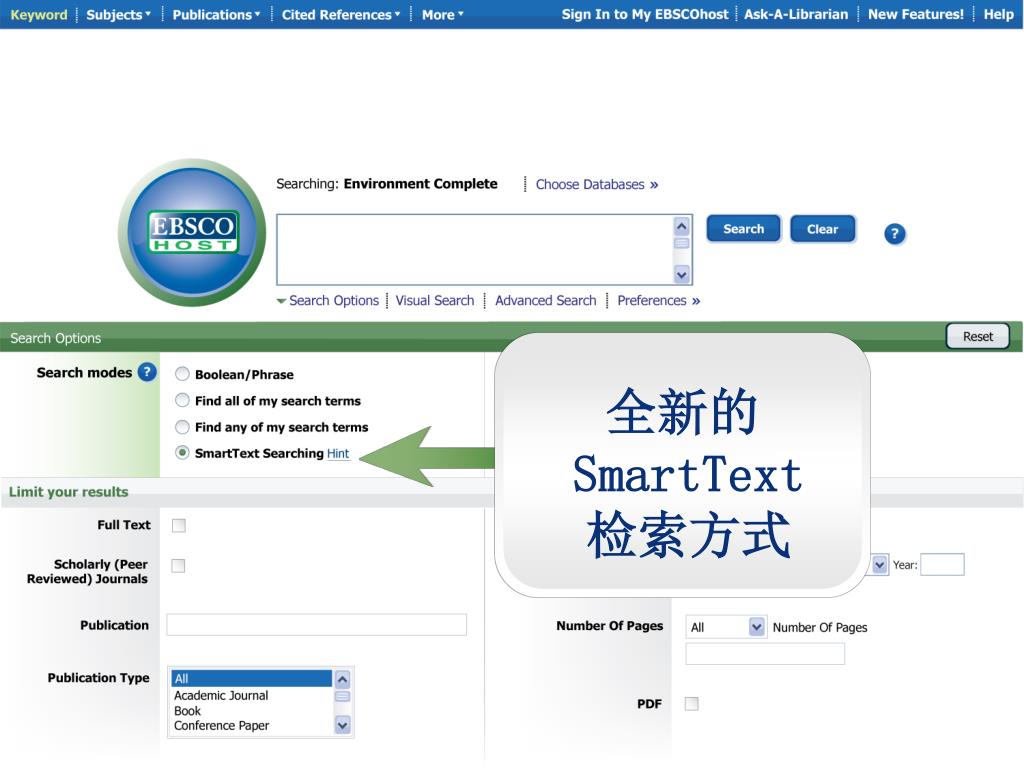The image size is (1024, 768).
Task: Open Help in top bar
Action: [x=999, y=14]
